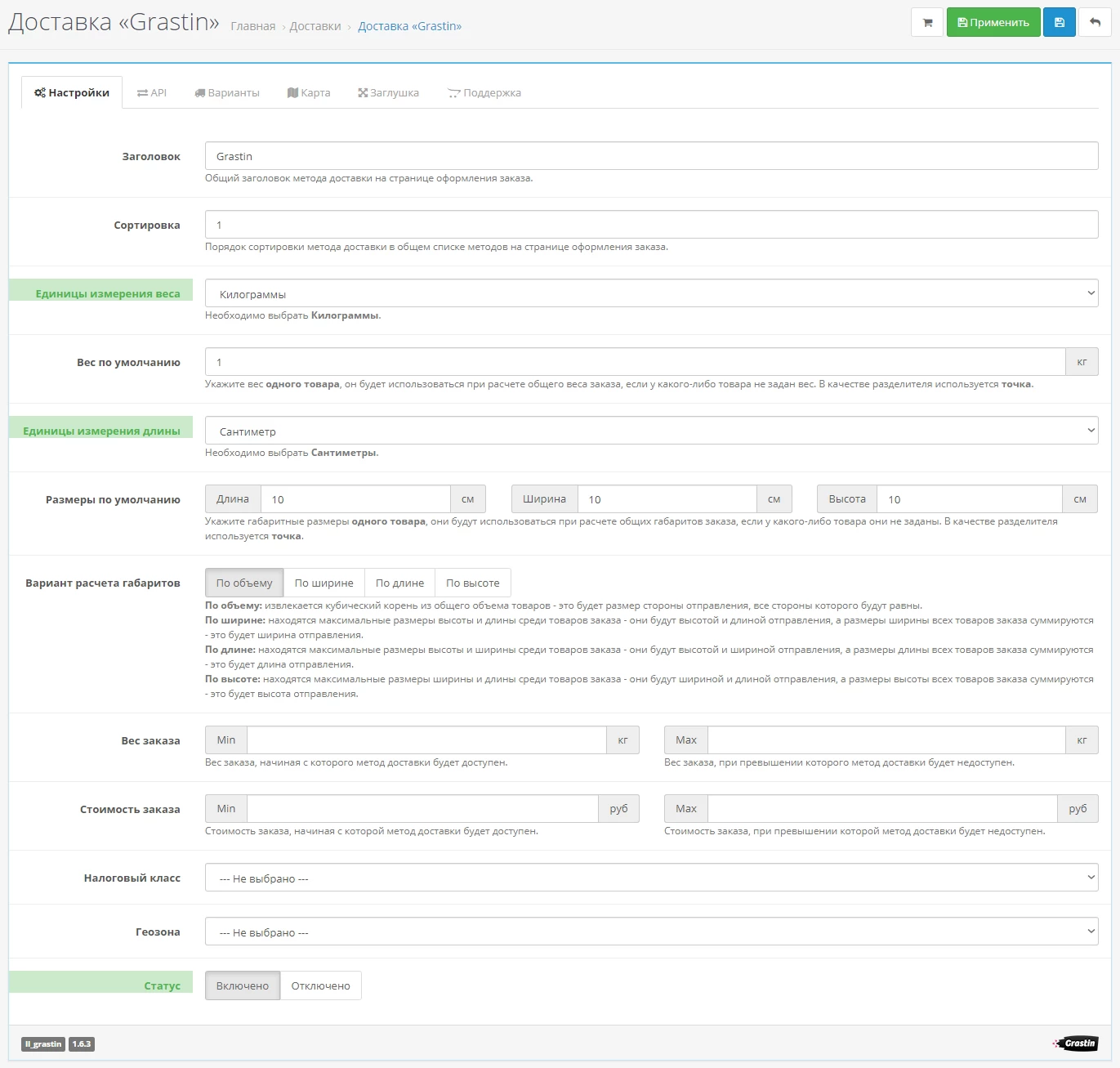This screenshot has height=1068, width=1120.
Task: Click the green Применить button
Action: pos(993,22)
